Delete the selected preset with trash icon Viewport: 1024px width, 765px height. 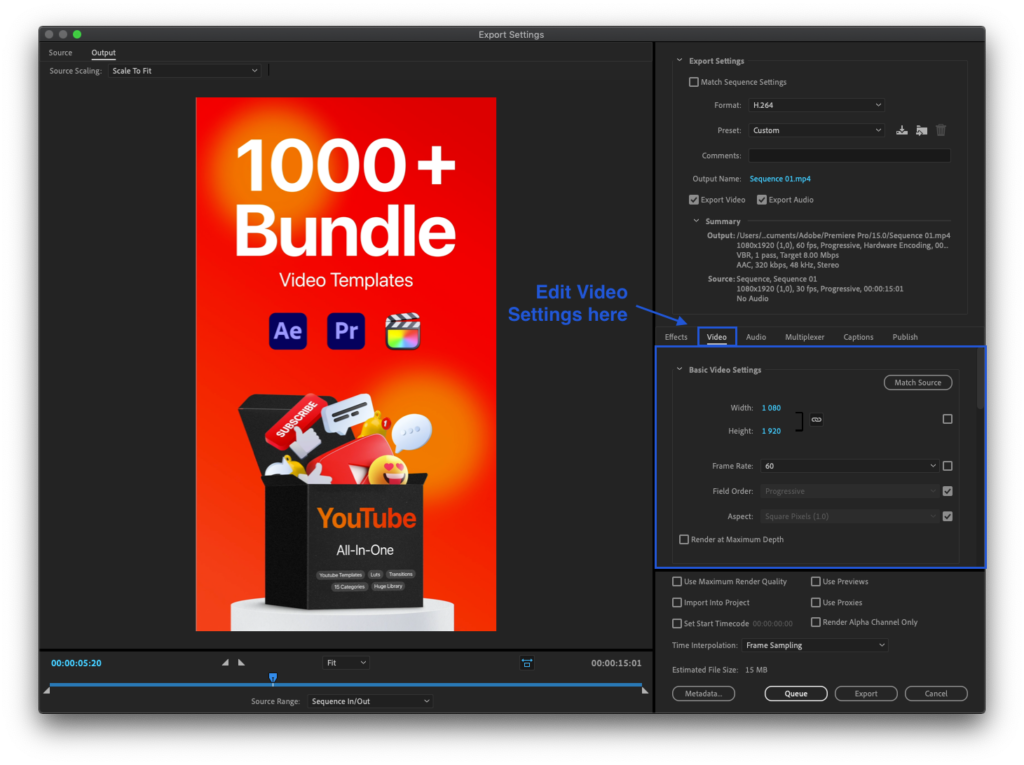tap(941, 130)
